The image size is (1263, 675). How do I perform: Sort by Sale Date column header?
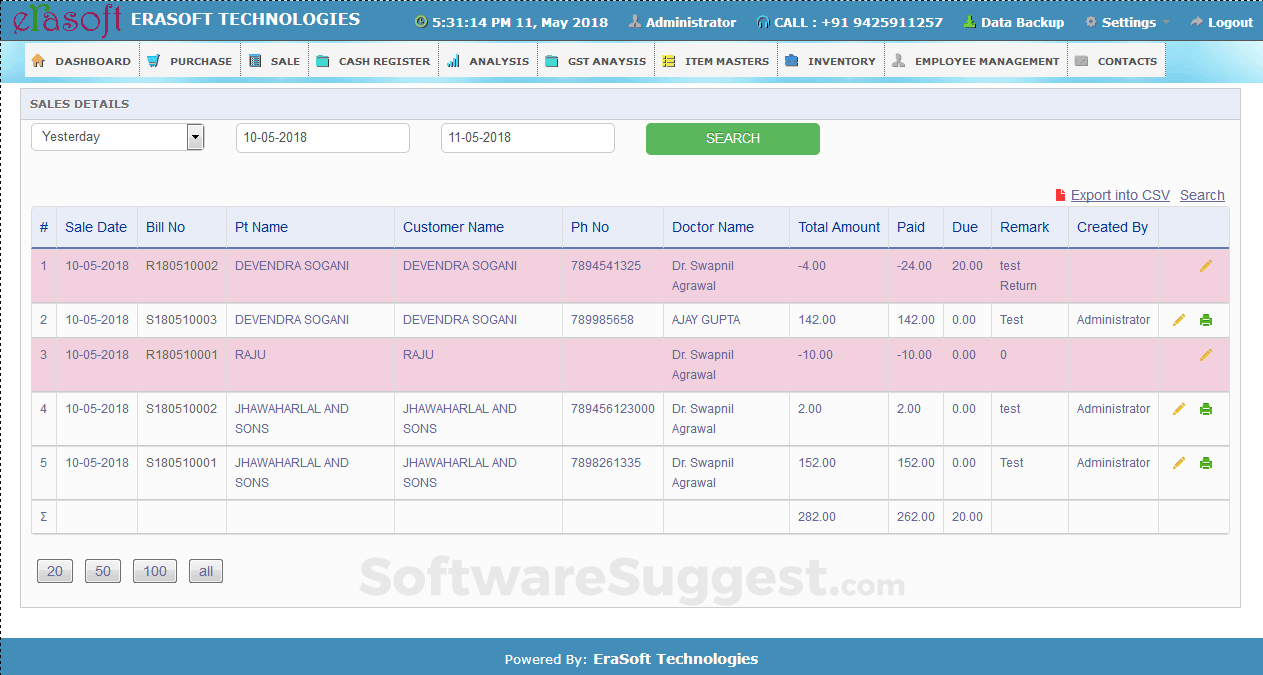(96, 227)
